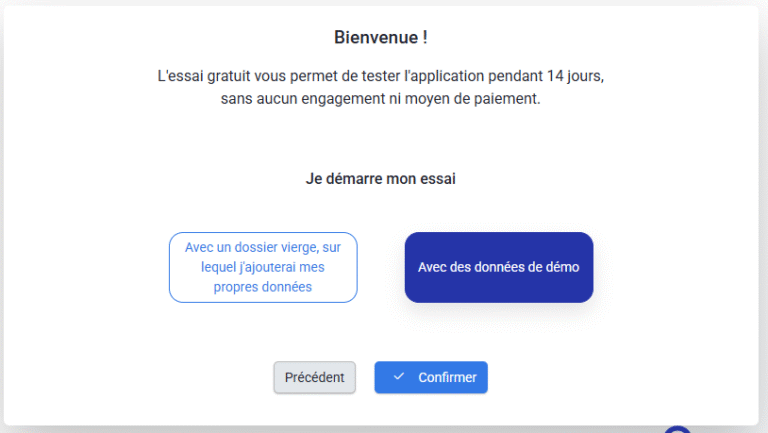
Task: Click the "Bienvenue !" heading
Action: tap(381, 37)
